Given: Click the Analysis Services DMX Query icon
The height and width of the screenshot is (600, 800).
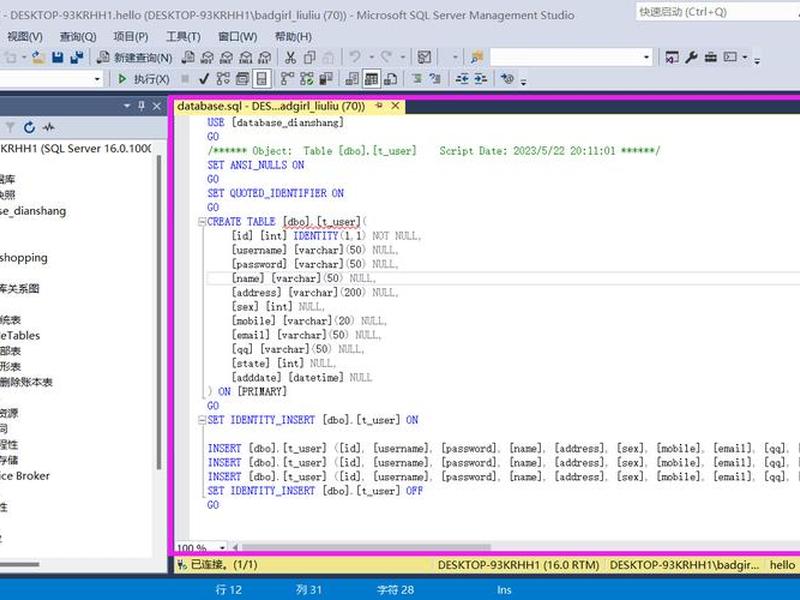Looking at the screenshot, I should [x=227, y=57].
